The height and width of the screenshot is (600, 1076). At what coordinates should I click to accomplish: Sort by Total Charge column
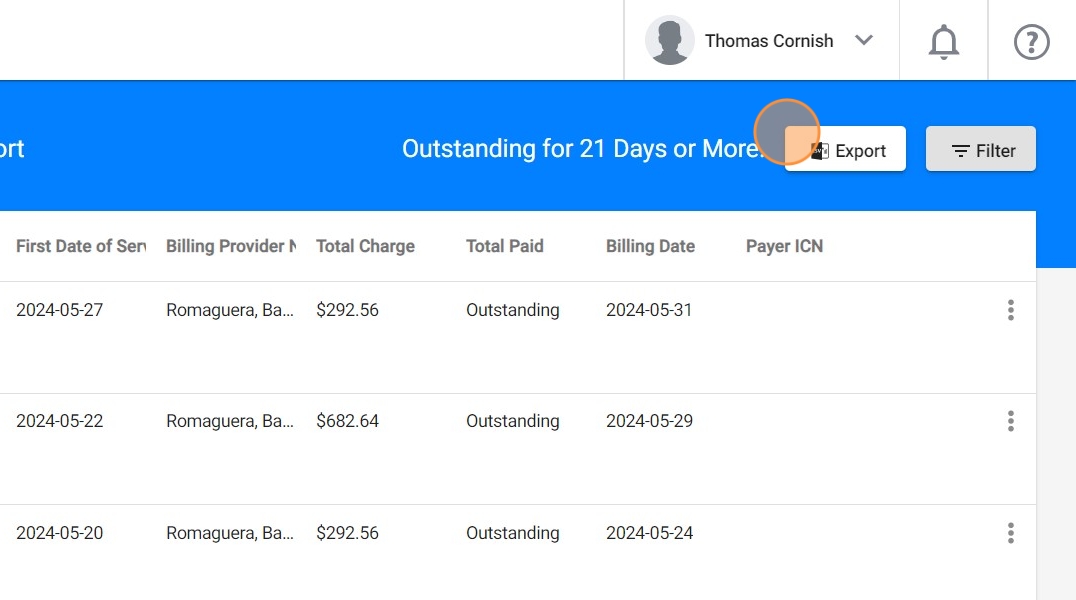[365, 246]
